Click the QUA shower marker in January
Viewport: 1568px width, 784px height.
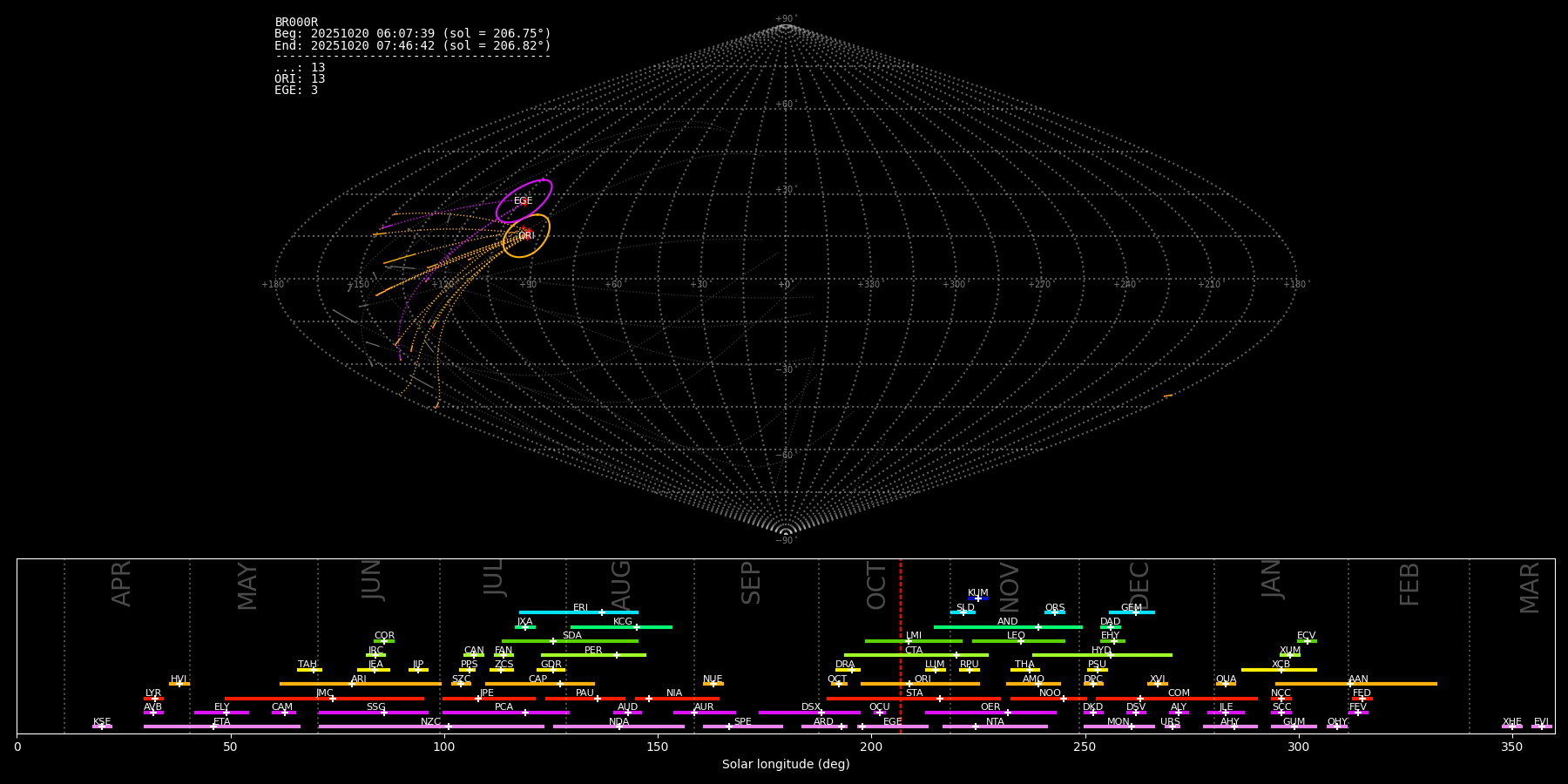point(1226,684)
